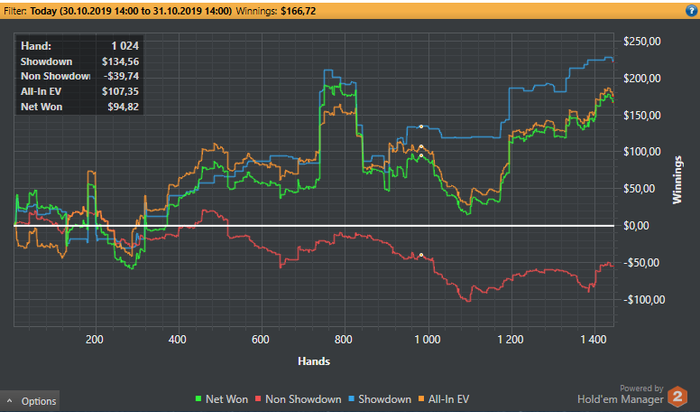Click the Hand 1 024 tooltip row

(79, 46)
